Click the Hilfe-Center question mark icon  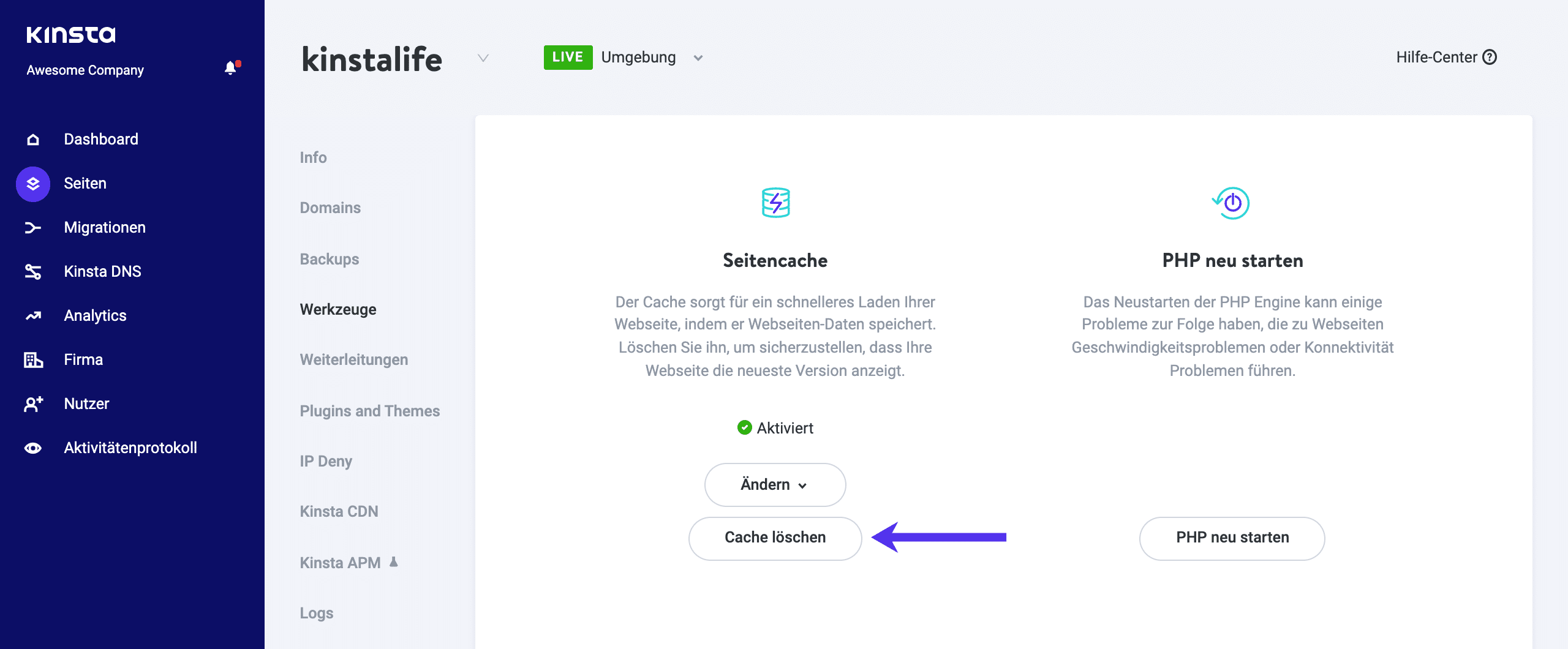tap(1488, 57)
